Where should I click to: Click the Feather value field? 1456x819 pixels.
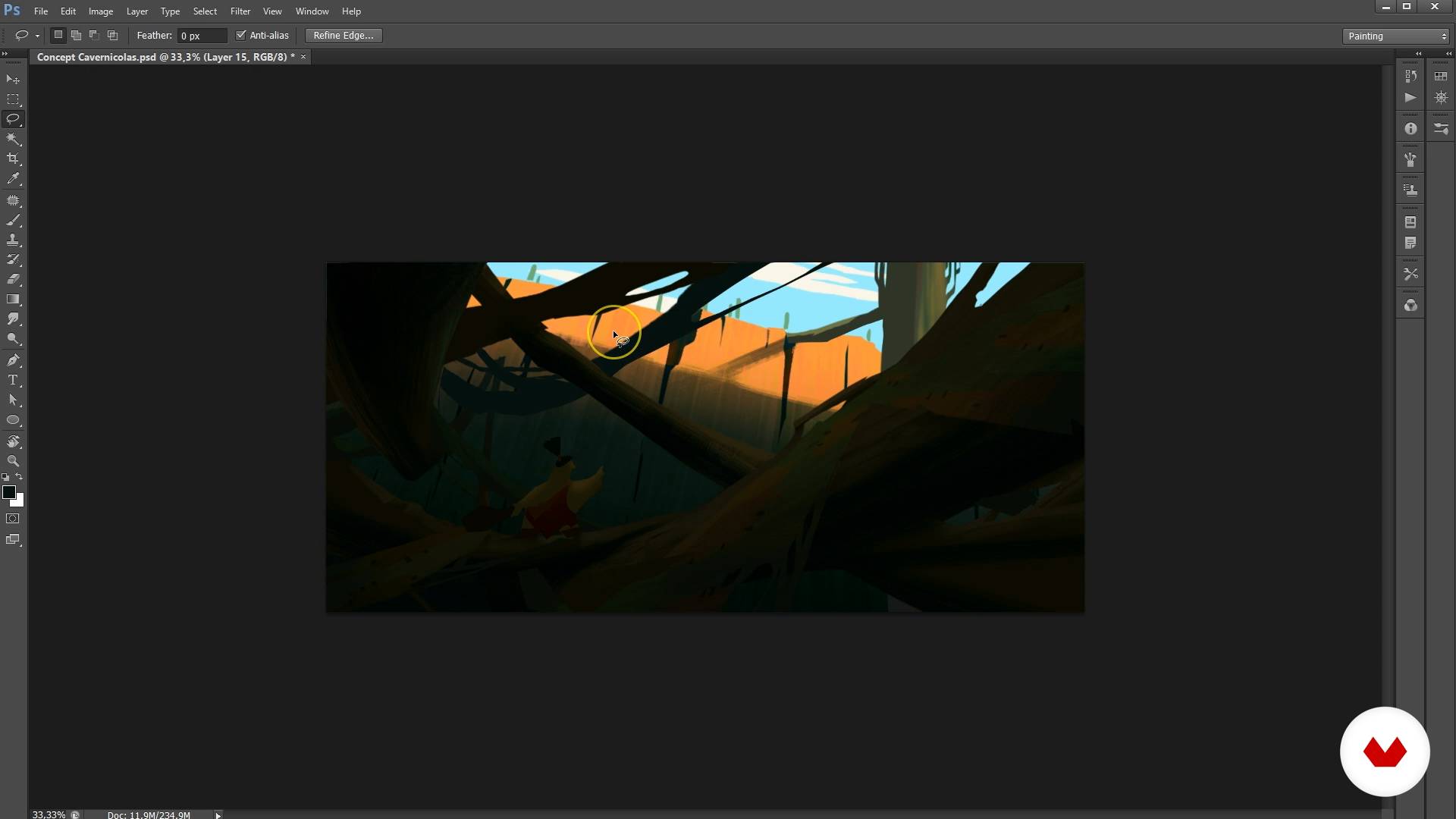[x=202, y=36]
